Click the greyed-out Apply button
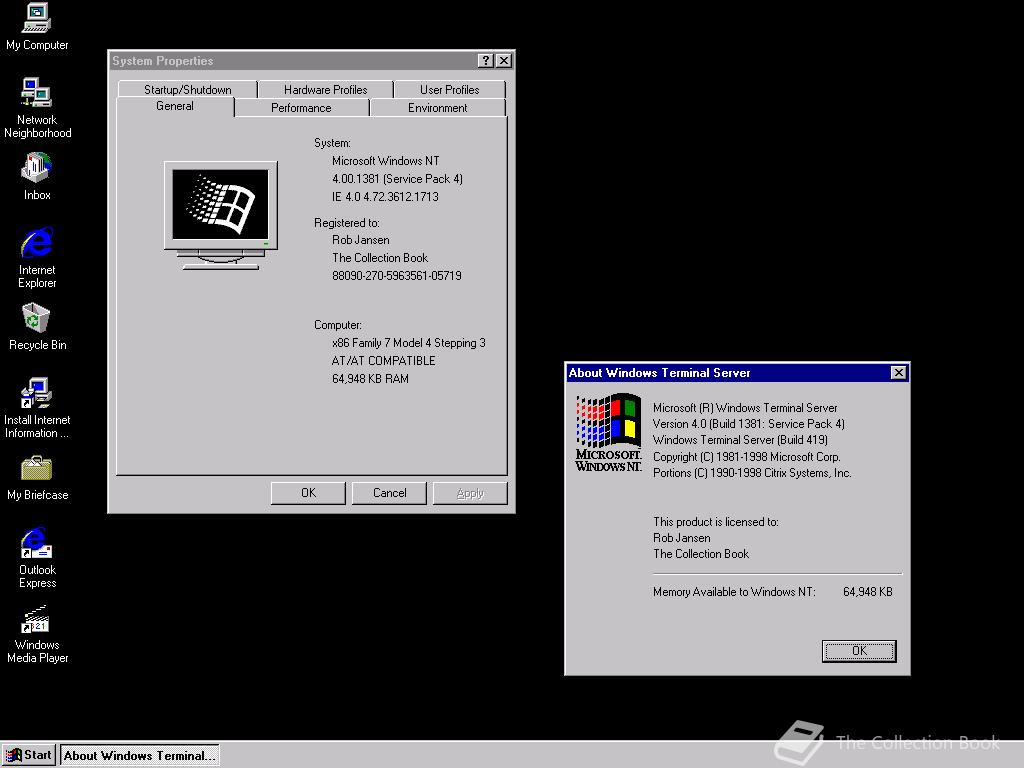Viewport: 1024px width, 768px height. (x=470, y=493)
